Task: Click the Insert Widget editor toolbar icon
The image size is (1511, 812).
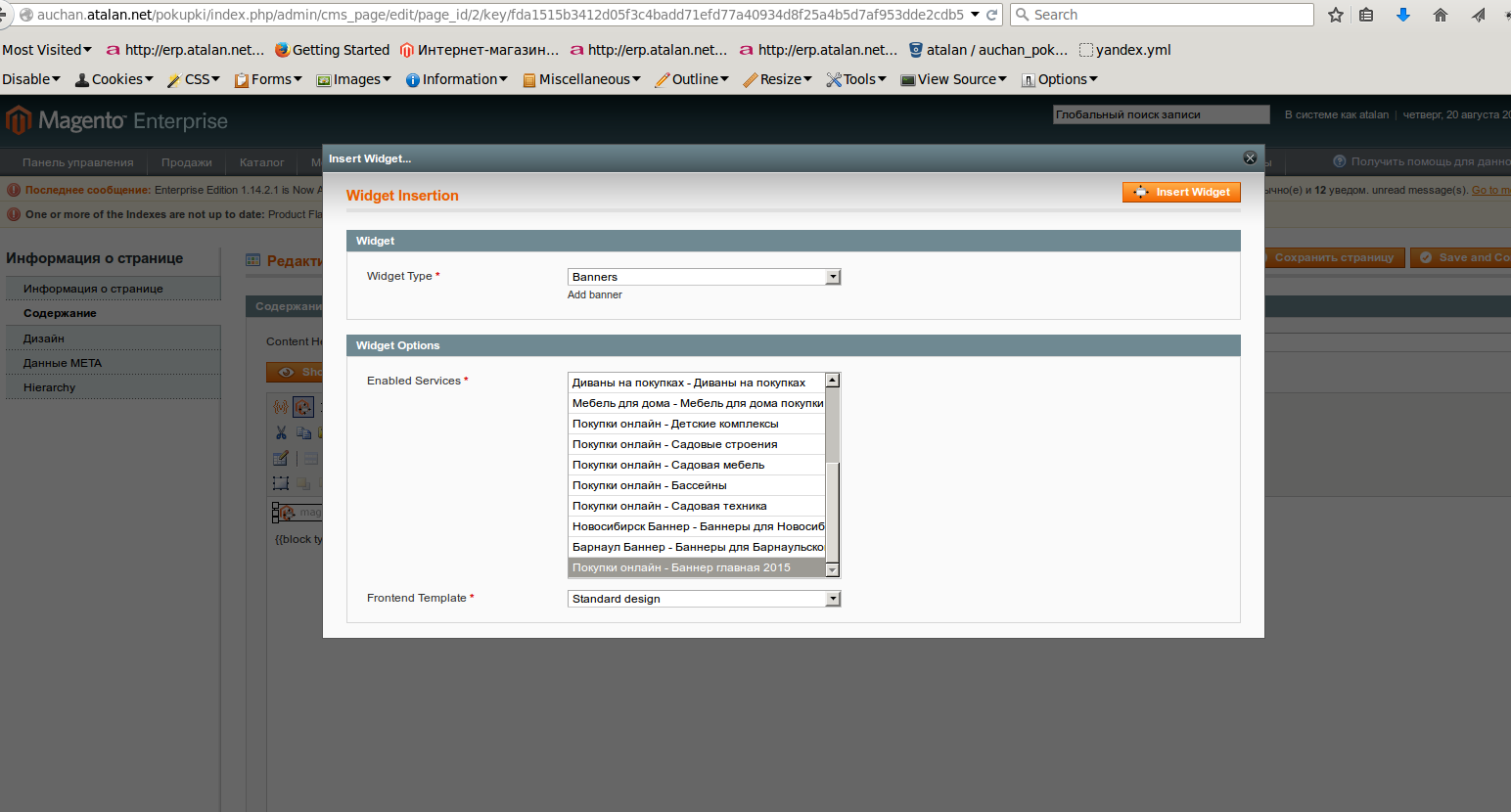Action: pyautogui.click(x=303, y=407)
